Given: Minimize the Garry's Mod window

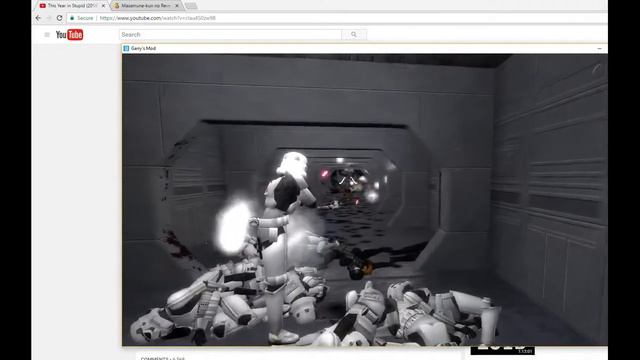Looking at the screenshot, I should 599,49.
